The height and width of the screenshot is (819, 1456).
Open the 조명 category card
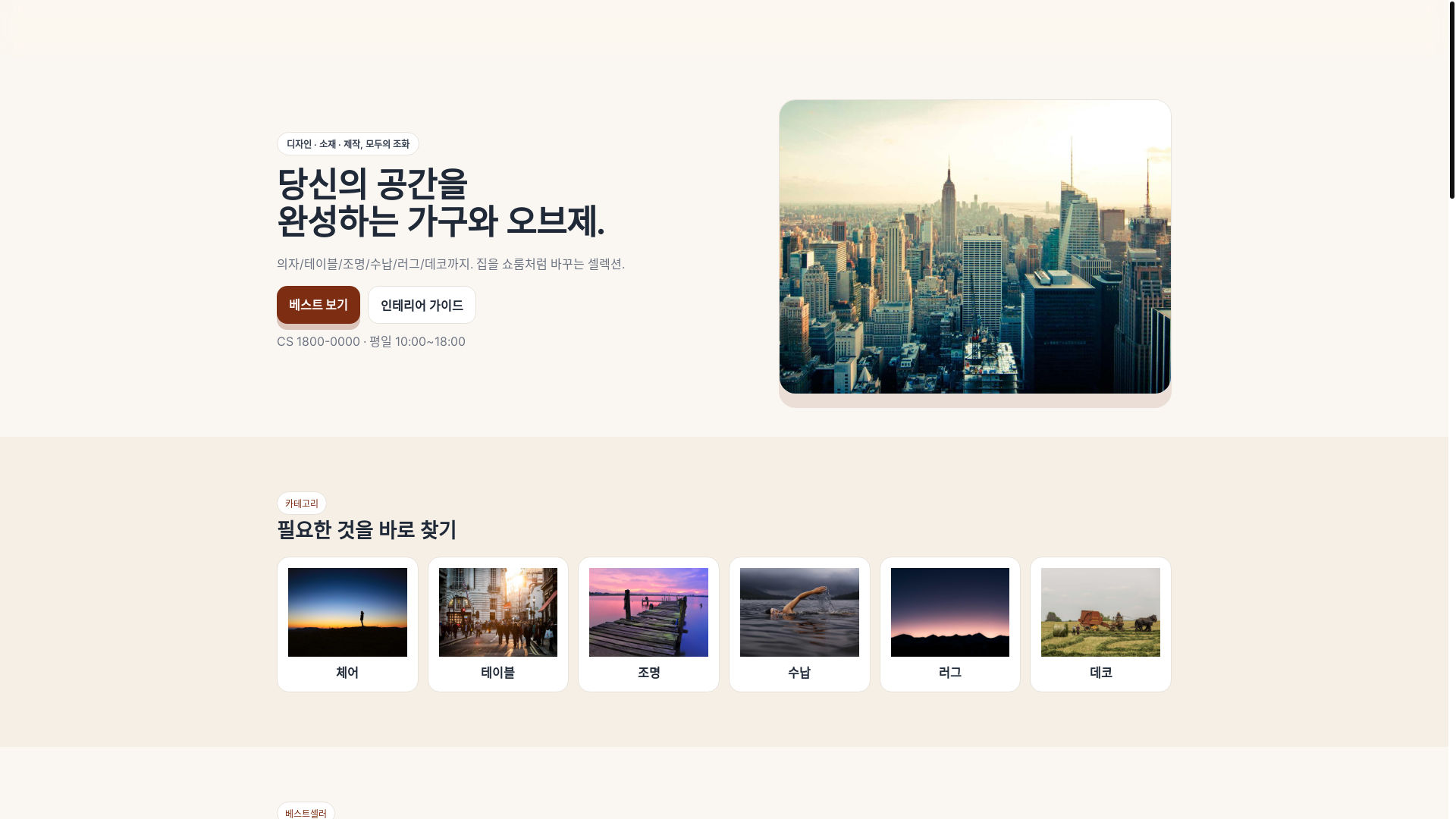pyautogui.click(x=648, y=624)
